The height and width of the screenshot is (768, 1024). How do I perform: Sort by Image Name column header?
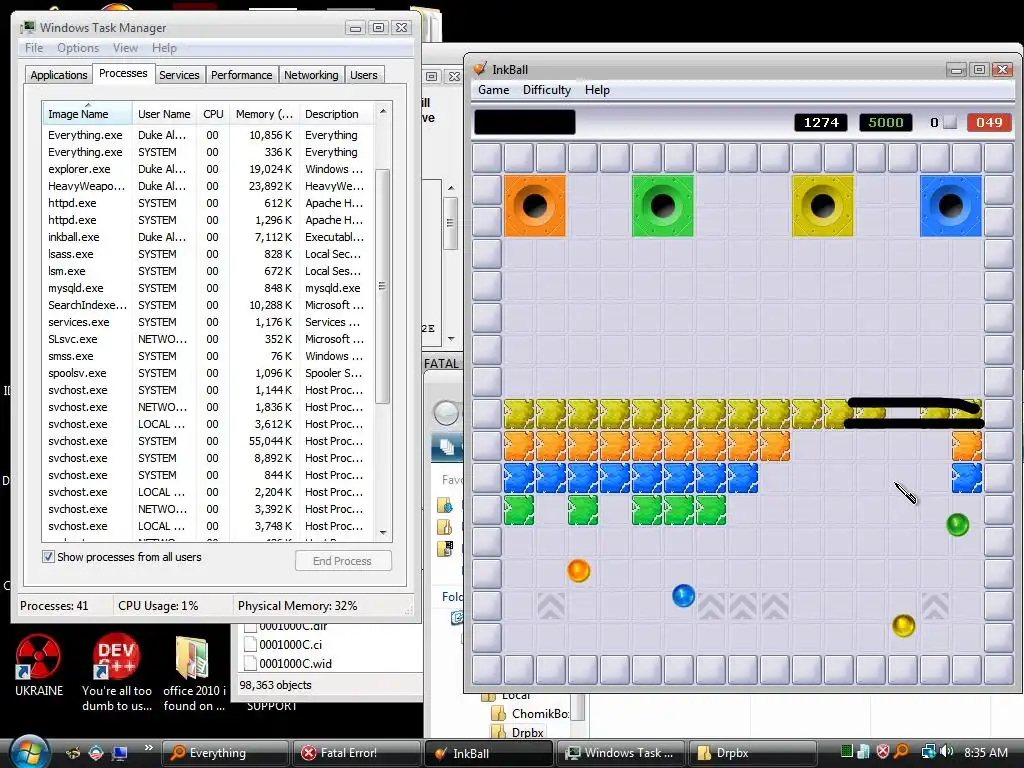[x=88, y=114]
